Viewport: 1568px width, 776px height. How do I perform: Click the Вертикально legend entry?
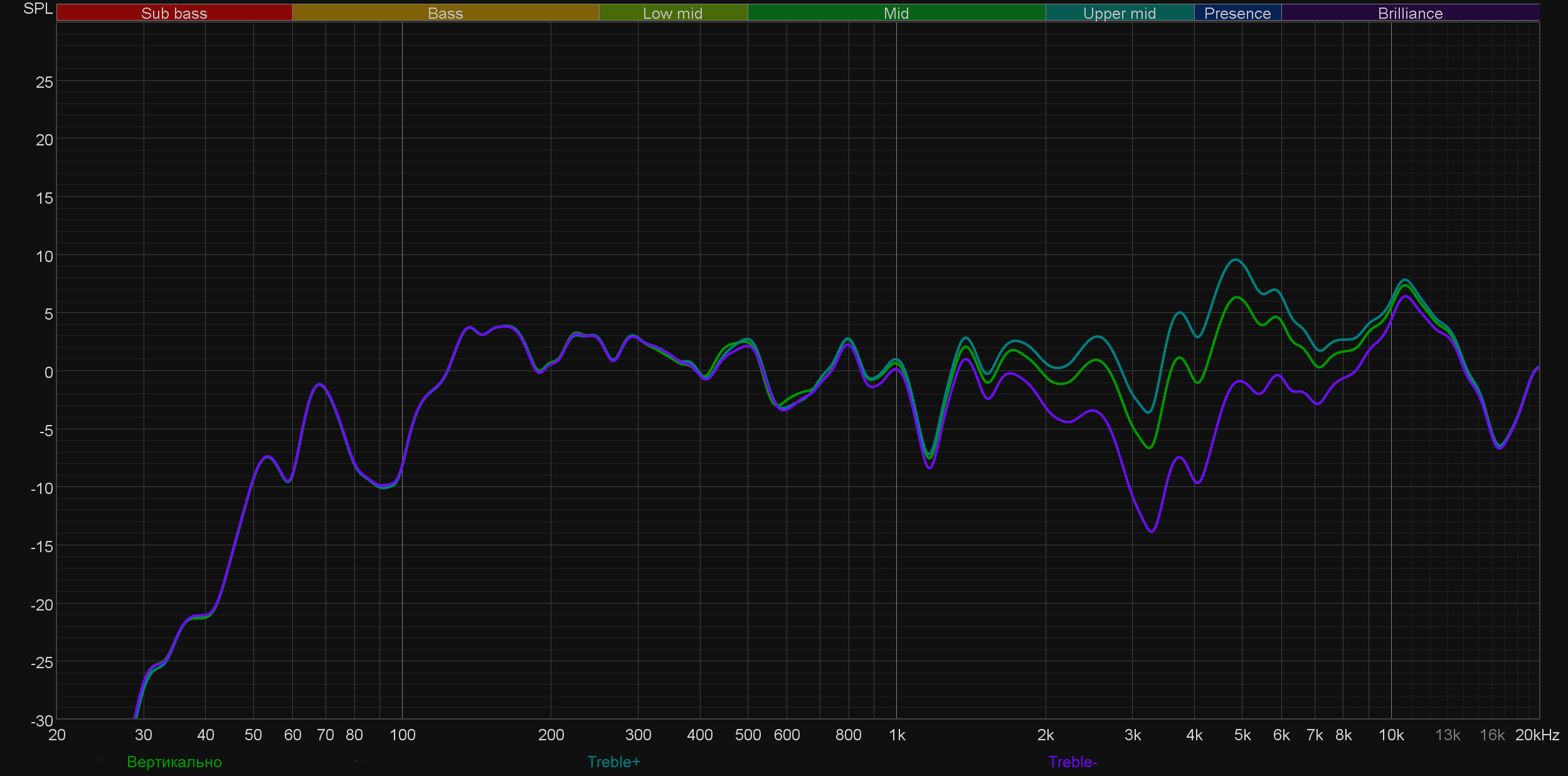pos(174,762)
